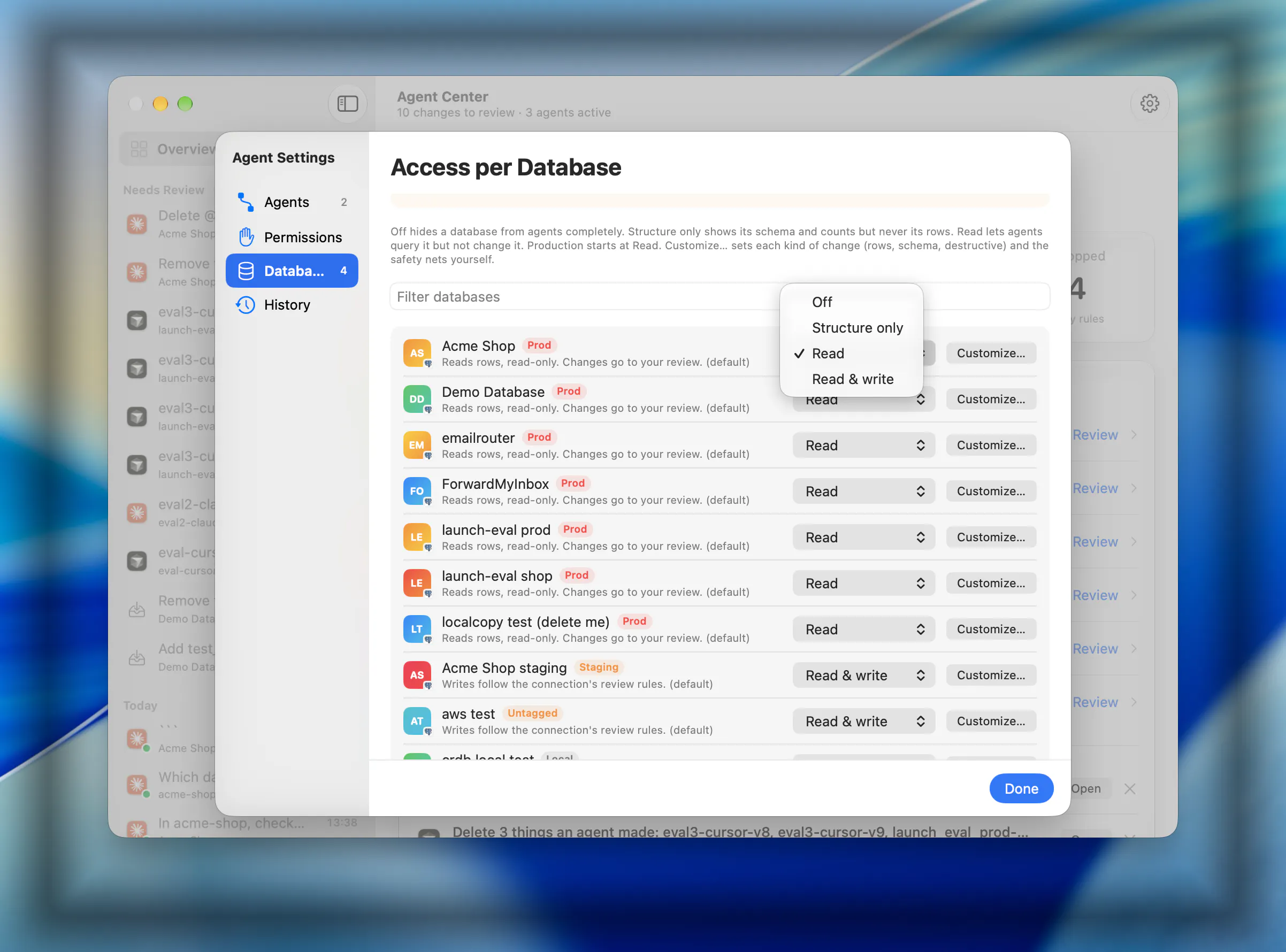1286x952 pixels.
Task: Open ForwardMyInbox access level dropdown
Action: pos(863,492)
